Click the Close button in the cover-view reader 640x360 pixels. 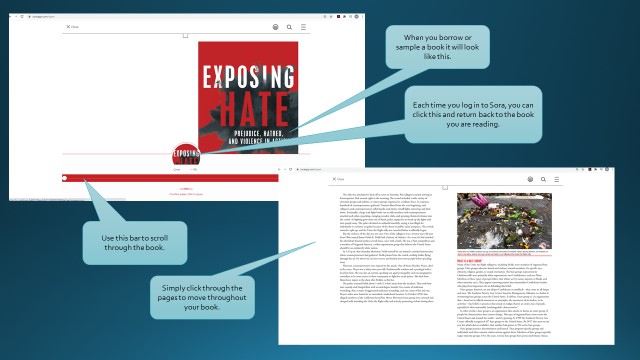point(72,27)
